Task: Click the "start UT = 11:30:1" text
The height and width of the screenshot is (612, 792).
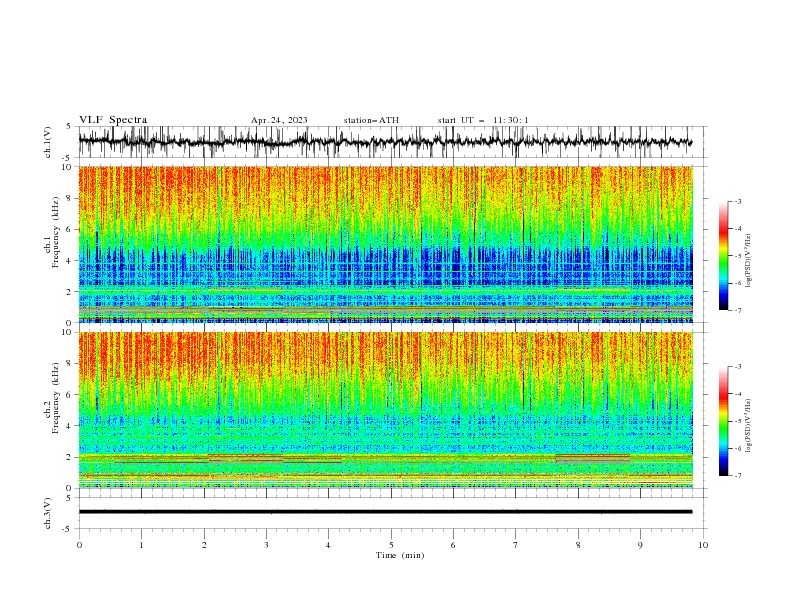Action: click(x=483, y=120)
